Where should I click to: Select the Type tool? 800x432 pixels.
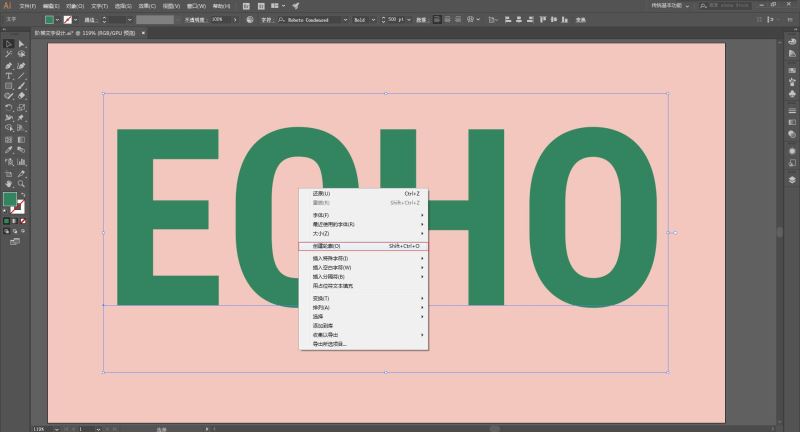point(9,76)
